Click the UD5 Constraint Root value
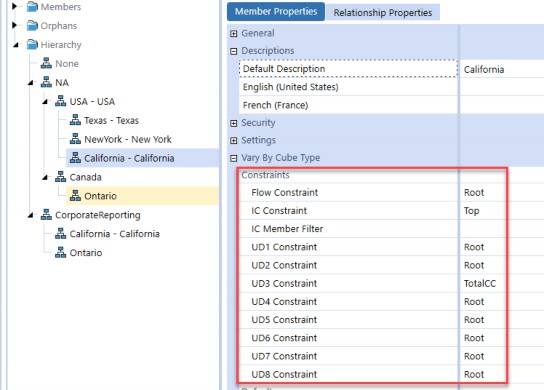Viewport: 544px width, 390px height. 474,320
